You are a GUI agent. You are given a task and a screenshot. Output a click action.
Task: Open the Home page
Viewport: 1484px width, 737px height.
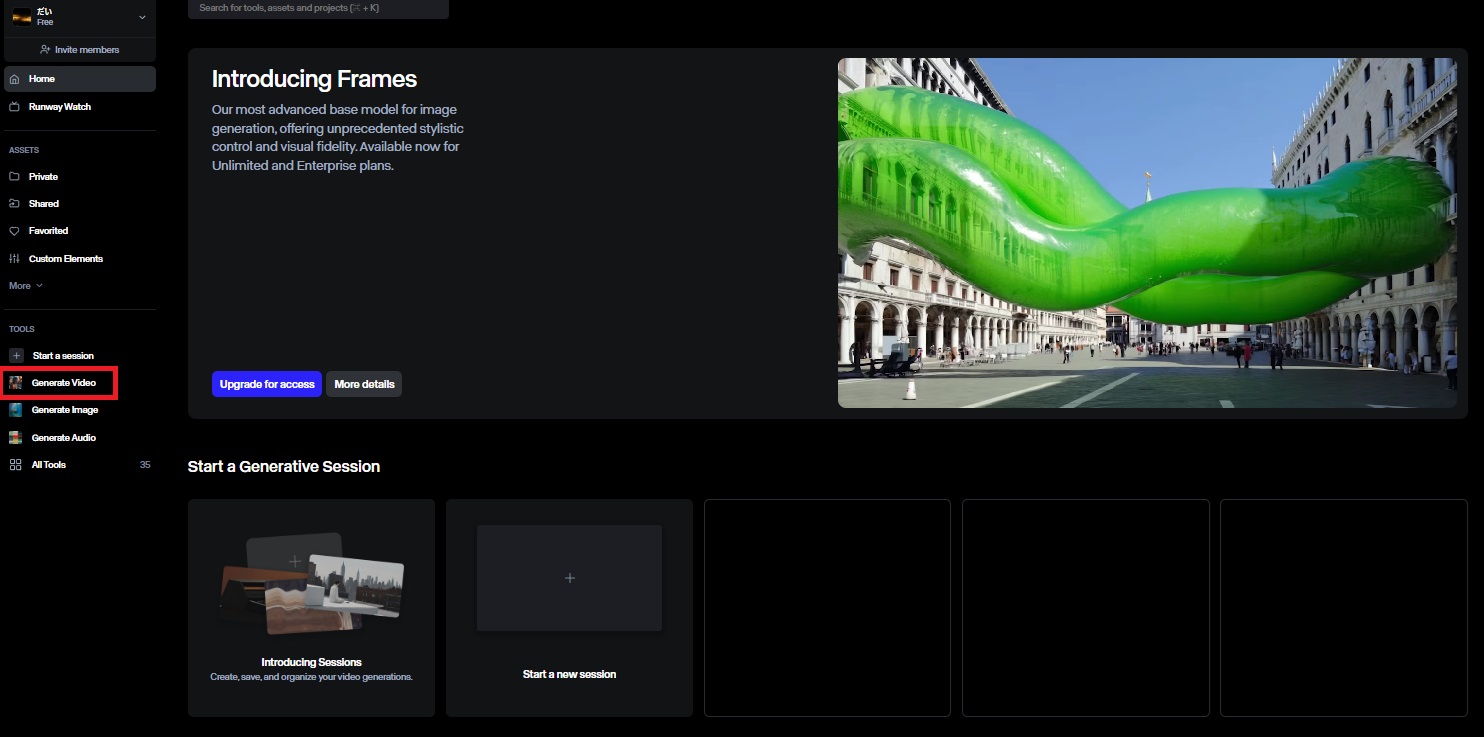pos(80,79)
